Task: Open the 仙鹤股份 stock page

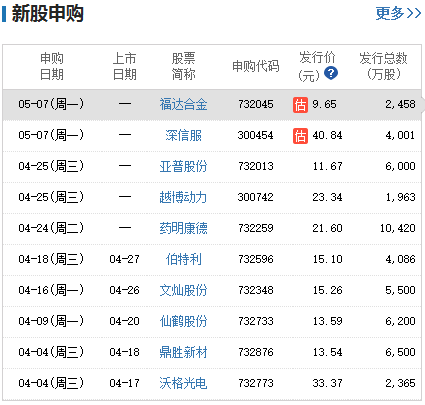Action: (183, 321)
